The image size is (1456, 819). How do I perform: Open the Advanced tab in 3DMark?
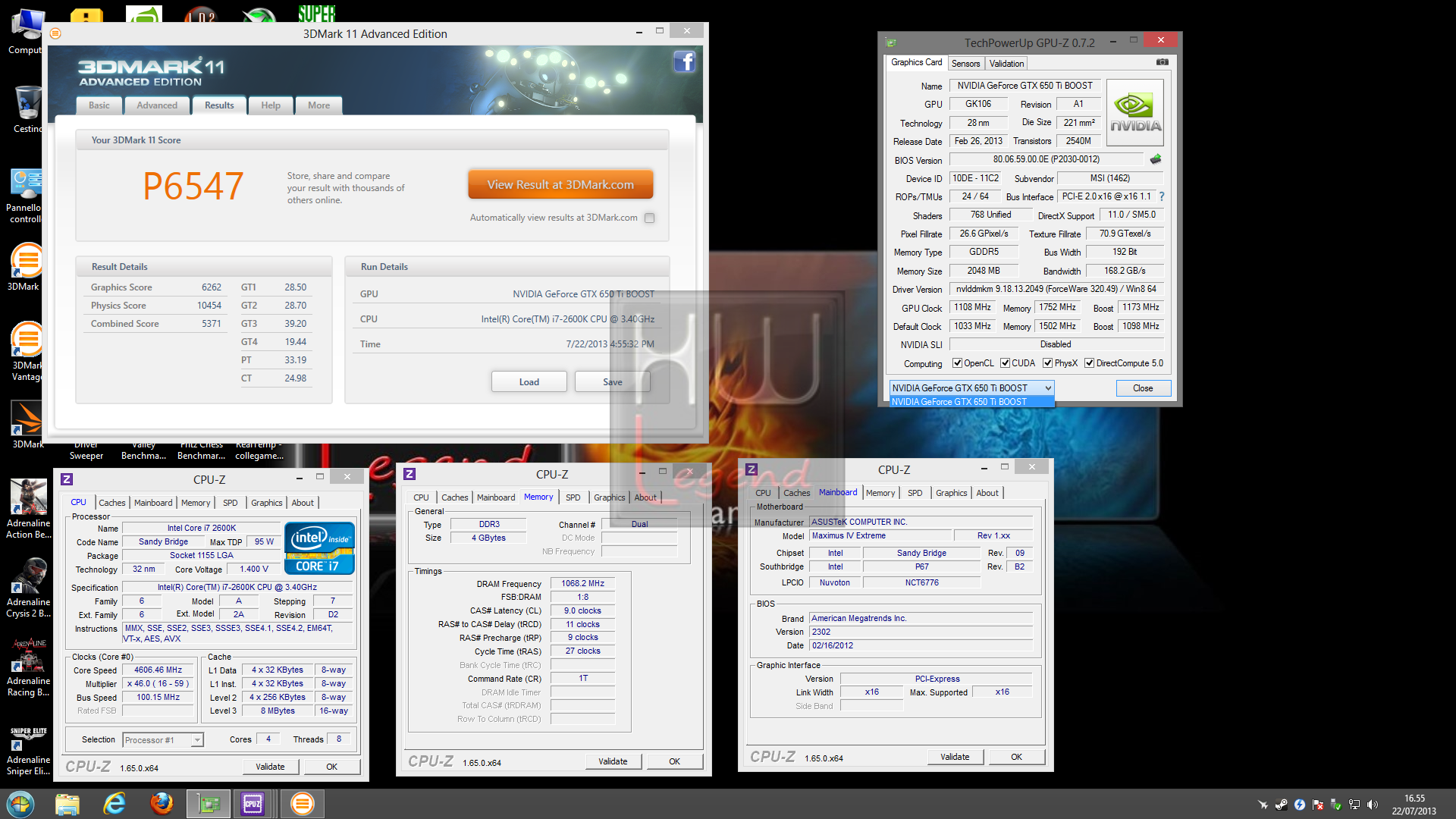157,105
